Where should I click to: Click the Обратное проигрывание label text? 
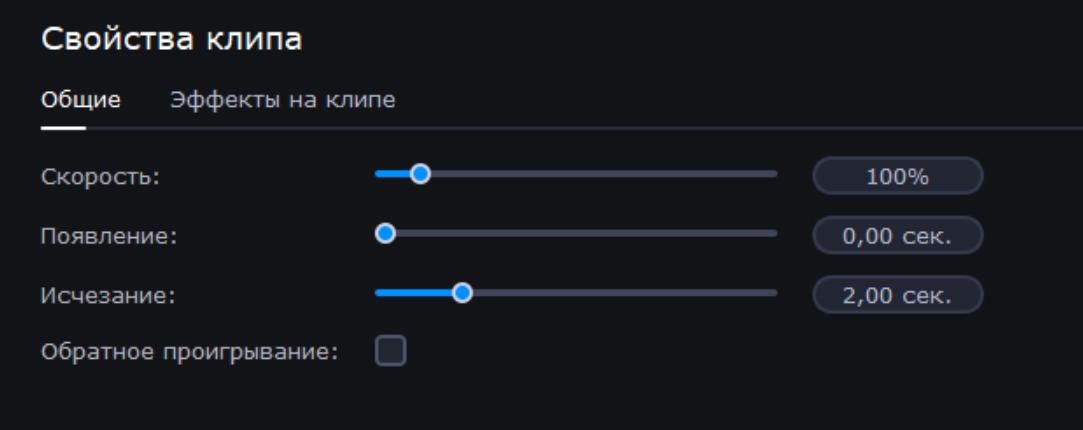click(191, 352)
